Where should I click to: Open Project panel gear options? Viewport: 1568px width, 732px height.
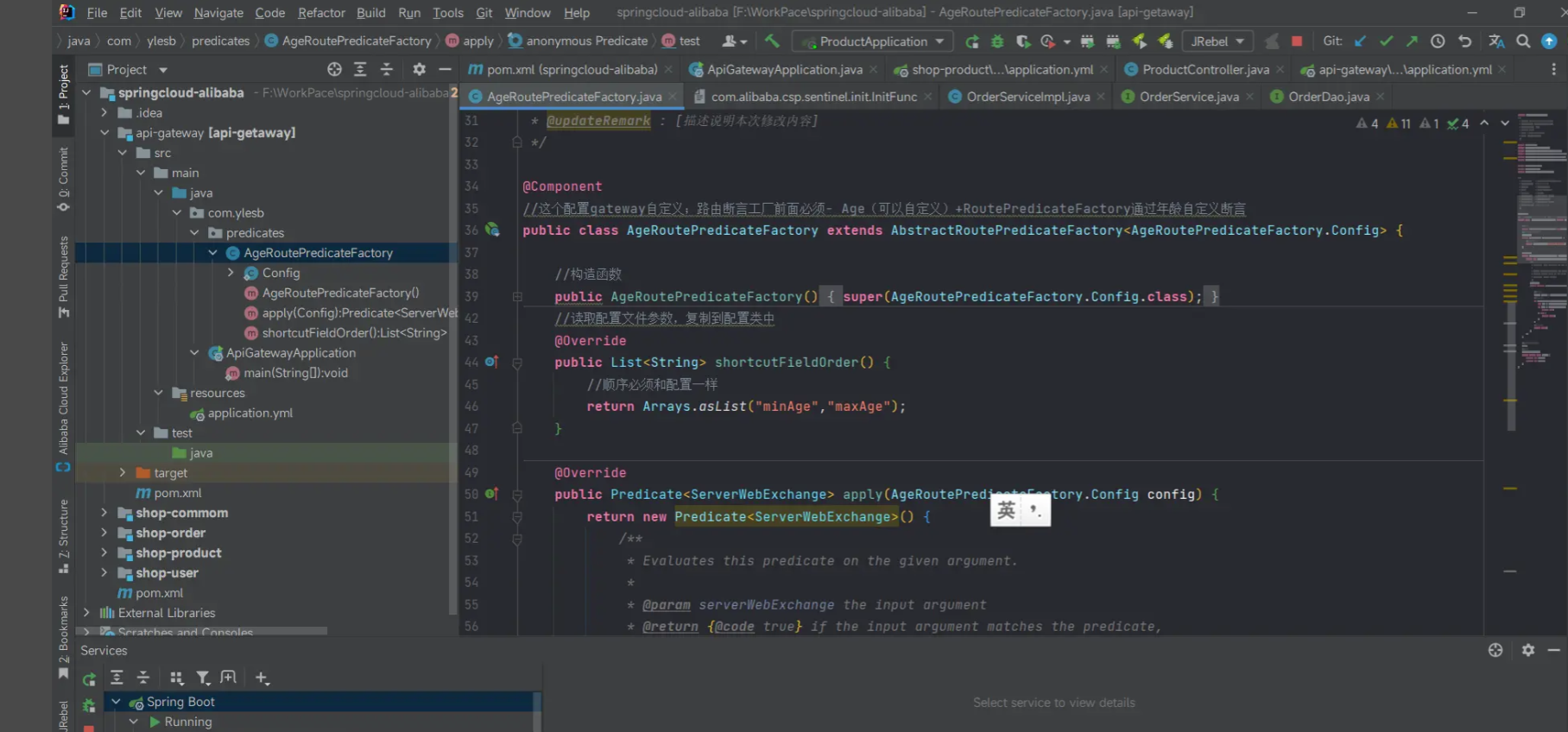coord(419,69)
